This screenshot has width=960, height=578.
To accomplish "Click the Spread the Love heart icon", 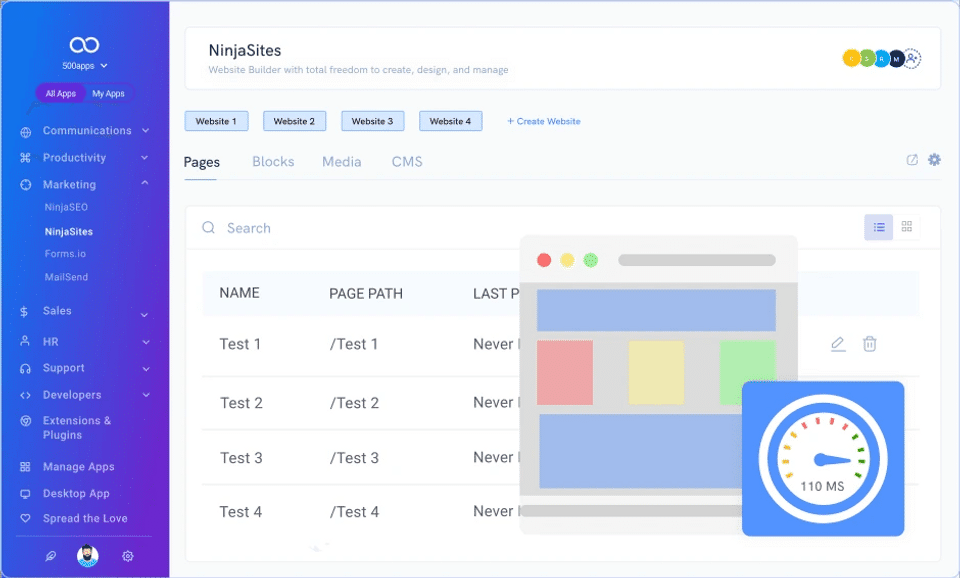I will pyautogui.click(x=25, y=518).
